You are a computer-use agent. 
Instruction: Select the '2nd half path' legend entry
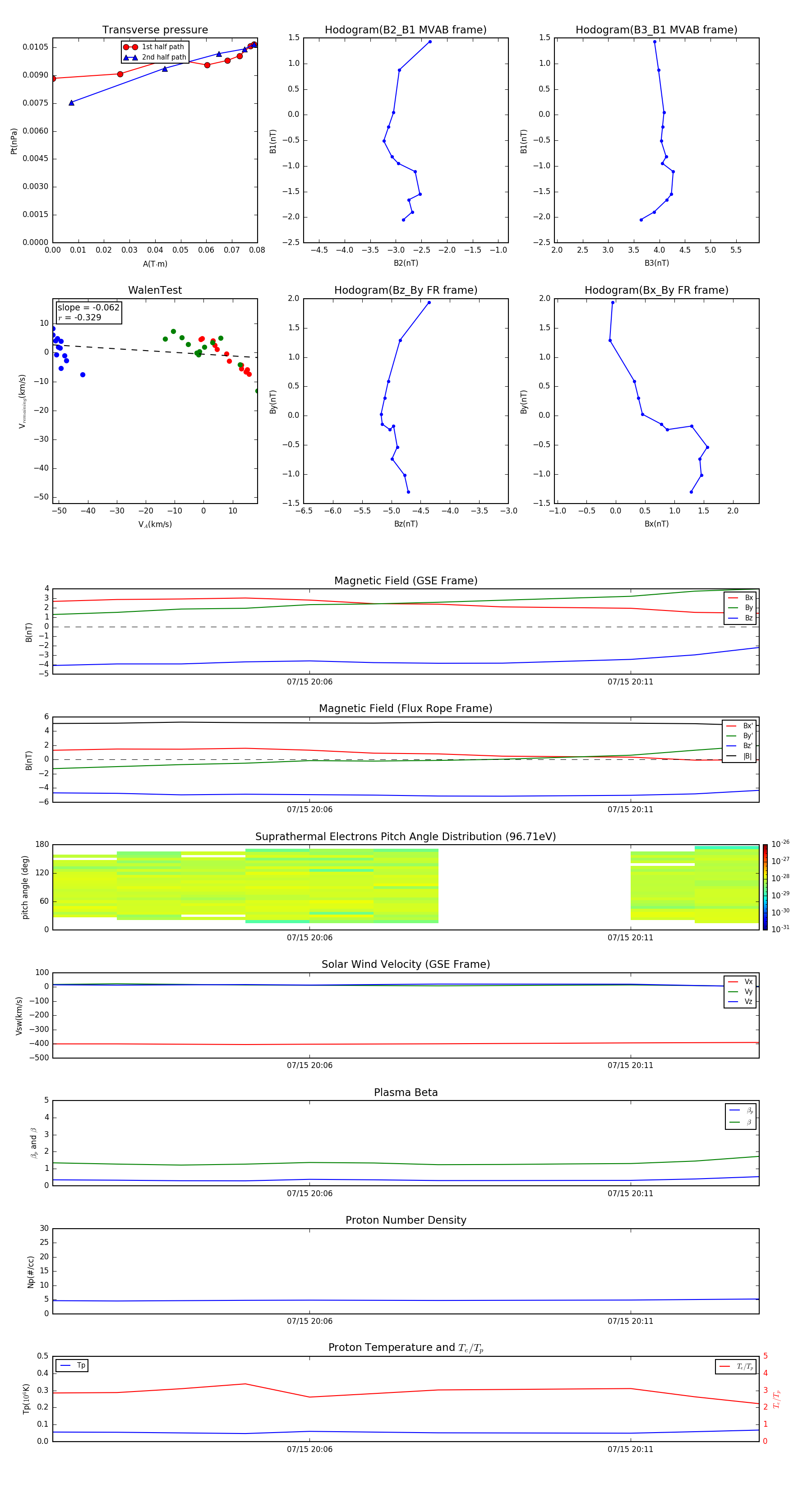pos(154,57)
